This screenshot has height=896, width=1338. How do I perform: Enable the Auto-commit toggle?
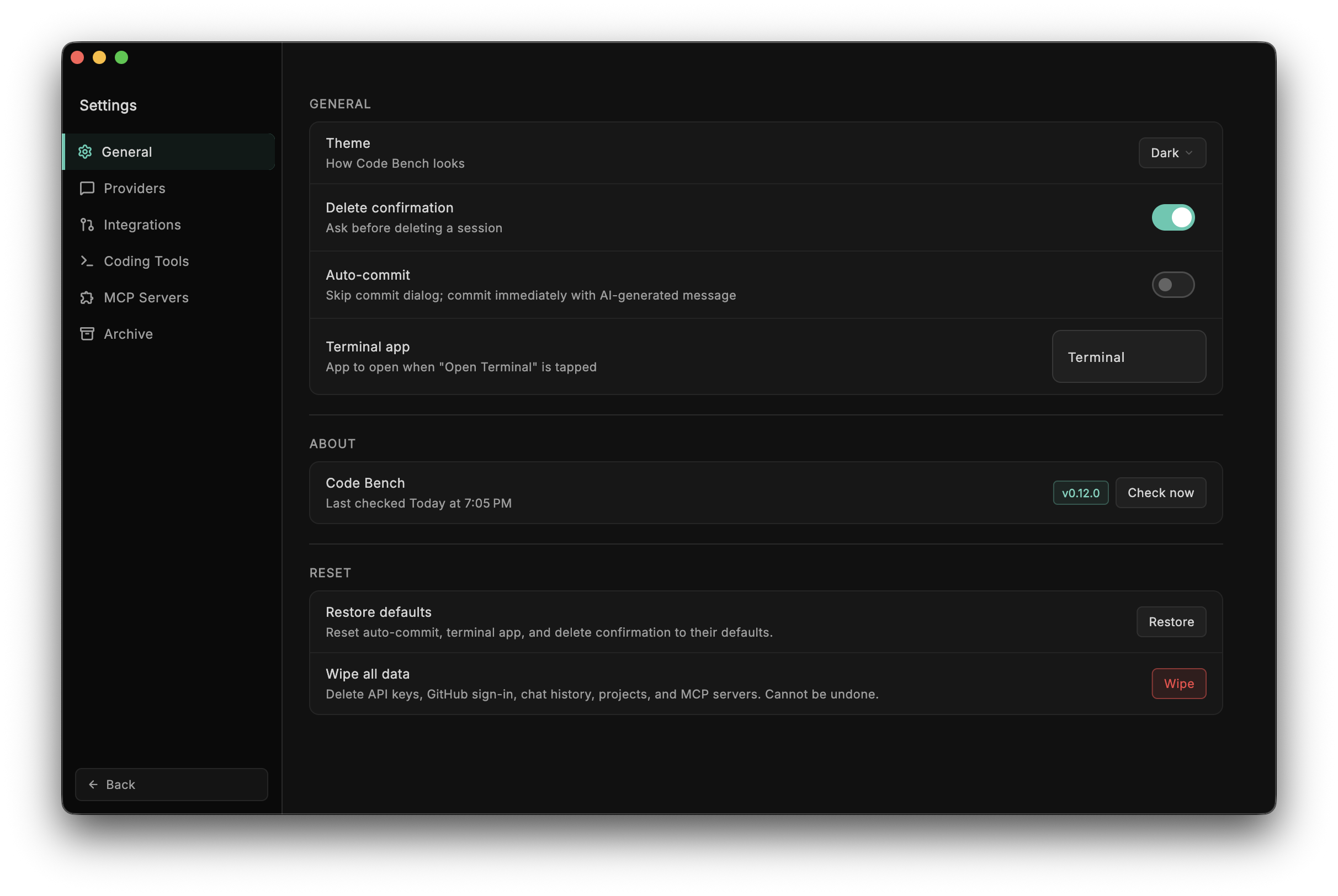tap(1173, 285)
